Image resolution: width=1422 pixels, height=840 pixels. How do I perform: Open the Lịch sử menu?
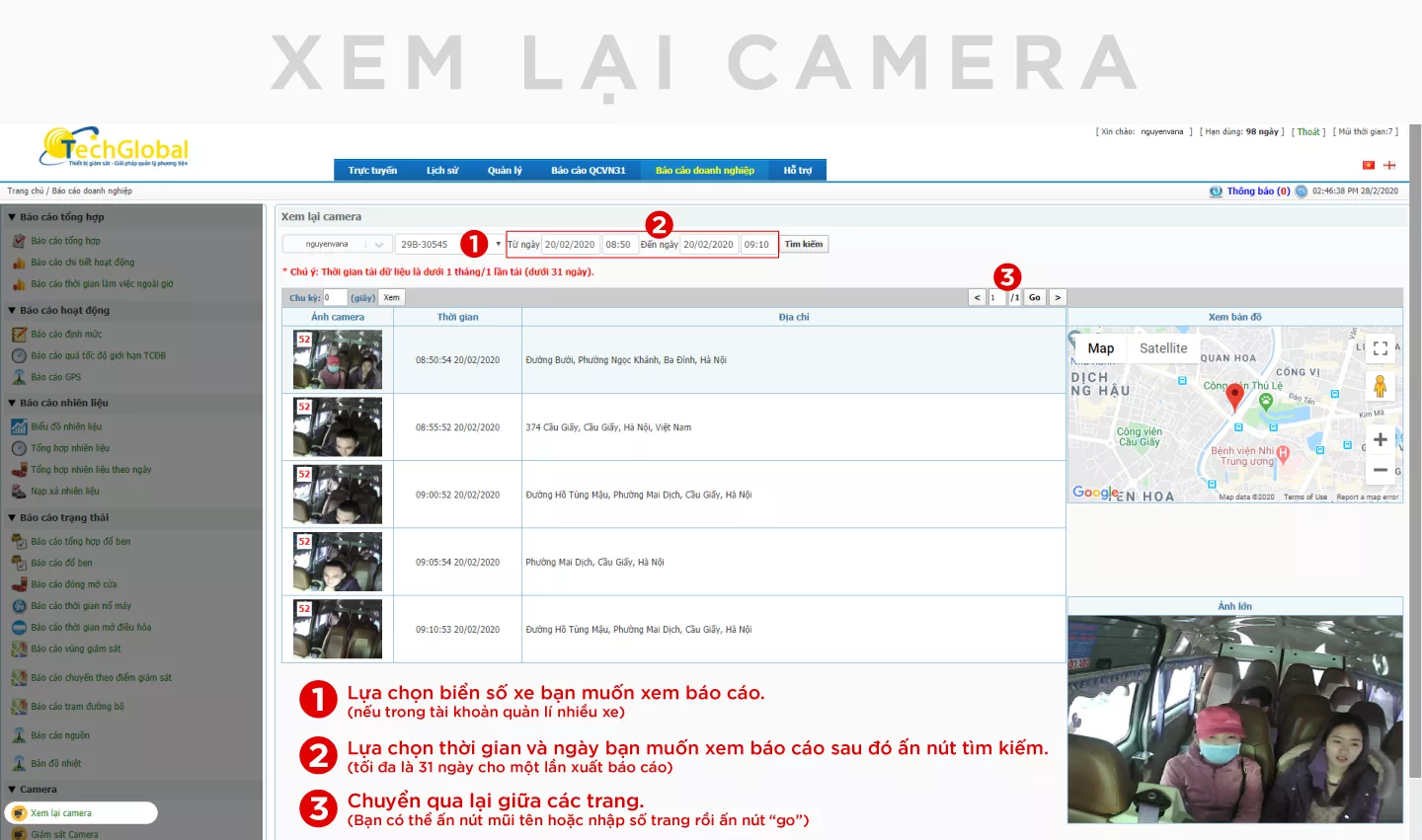442,171
